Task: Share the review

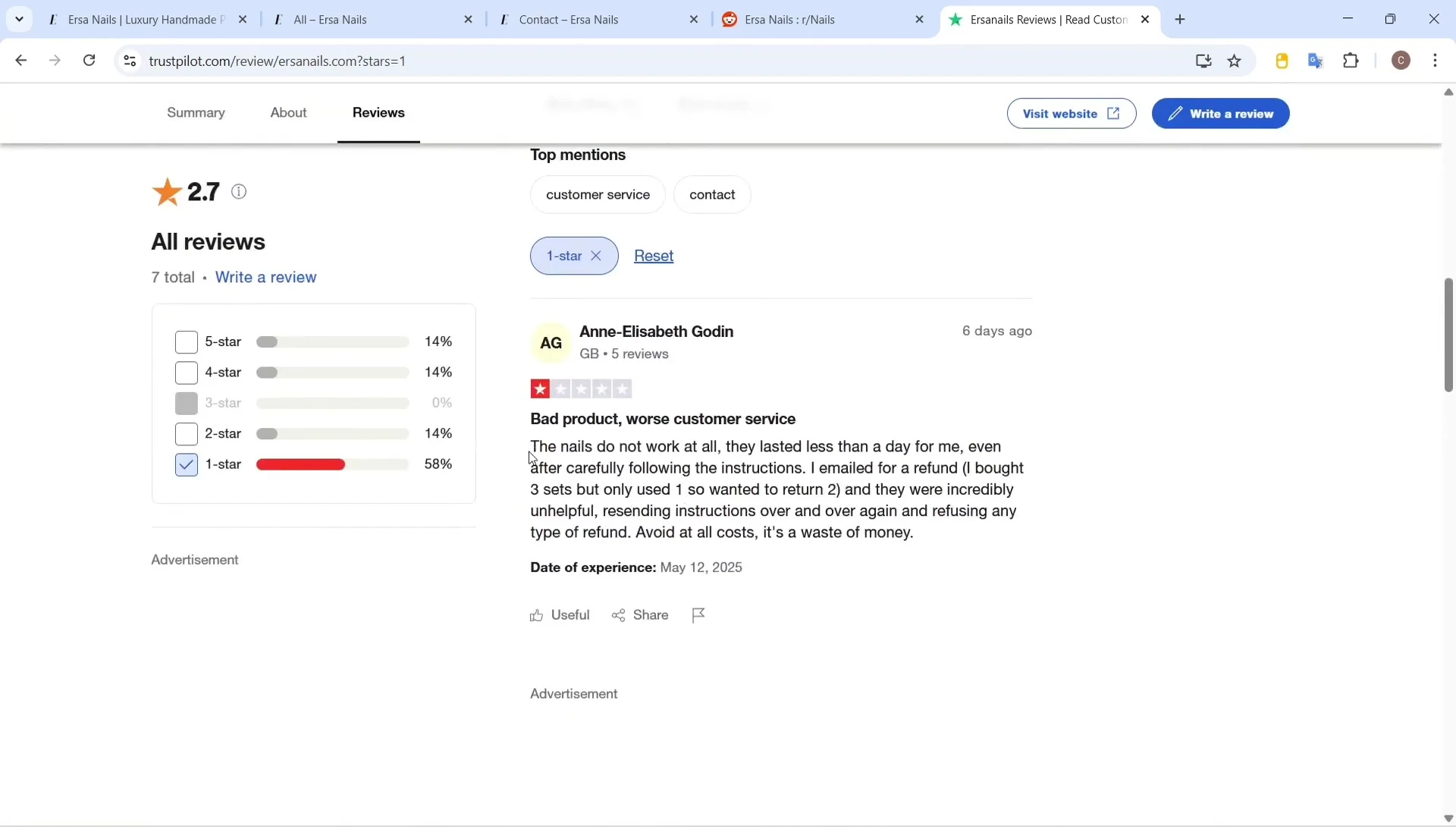Action: pyautogui.click(x=640, y=615)
